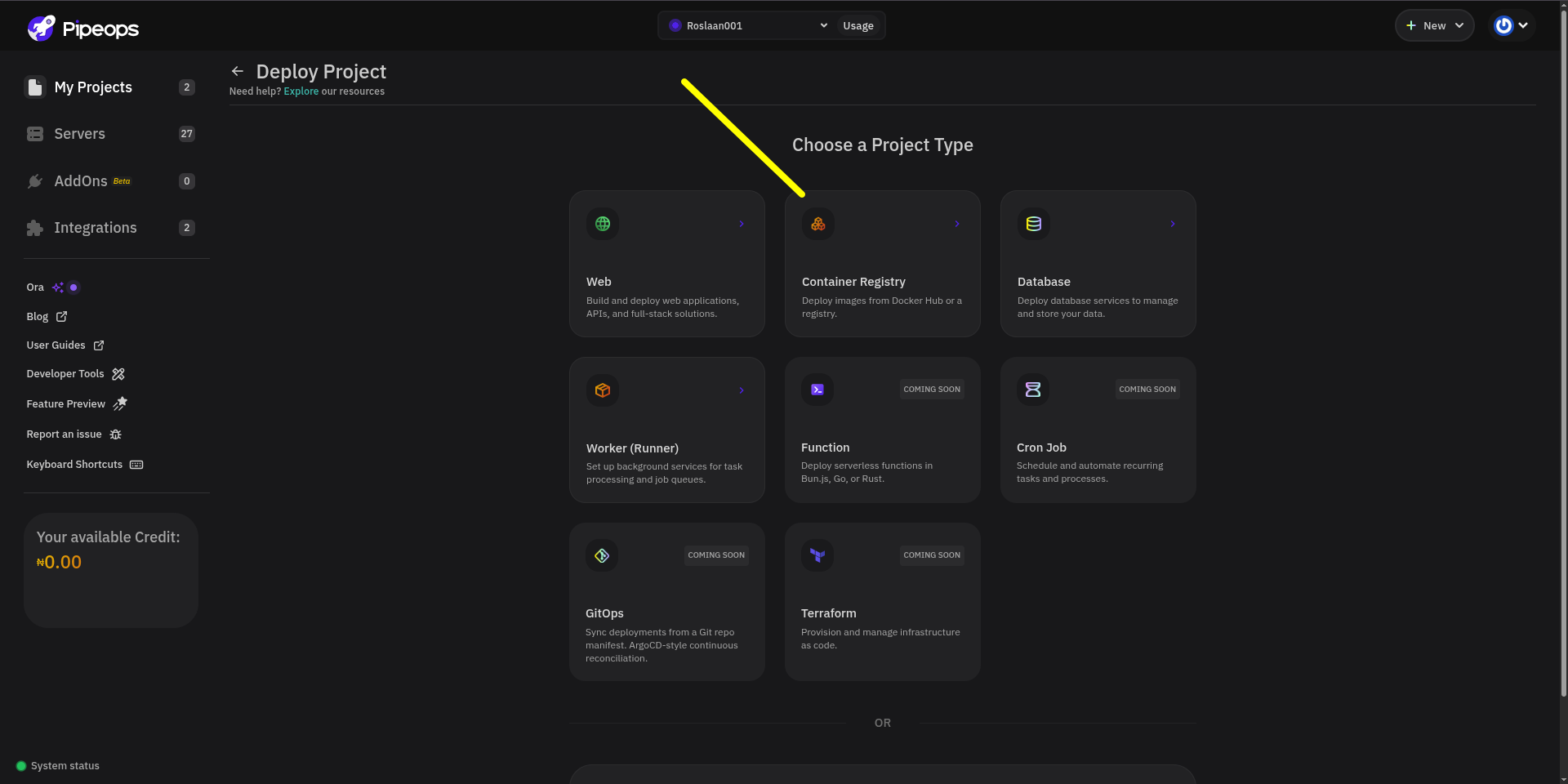This screenshot has width=1568, height=784.
Task: Click the Terraform logo icon
Action: coord(817,555)
